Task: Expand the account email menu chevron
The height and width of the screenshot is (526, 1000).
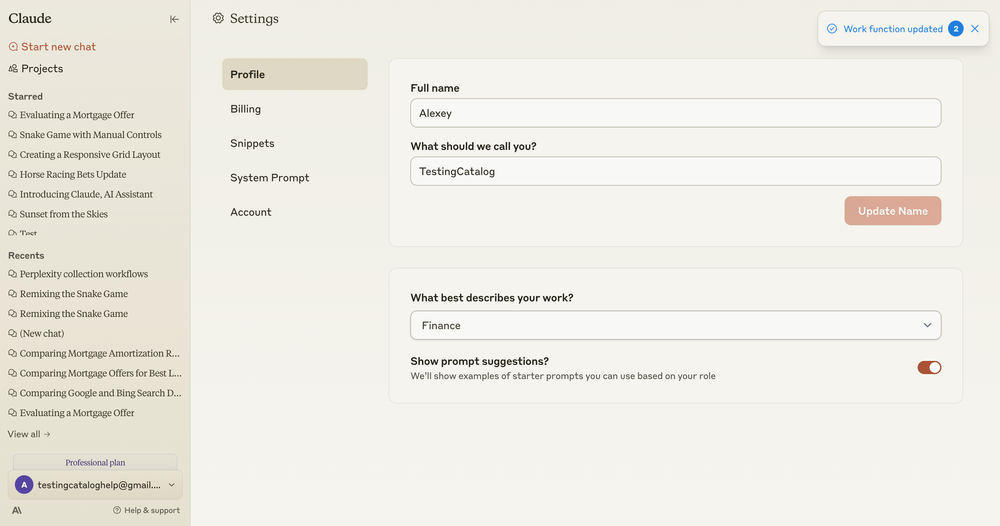Action: 172,485
